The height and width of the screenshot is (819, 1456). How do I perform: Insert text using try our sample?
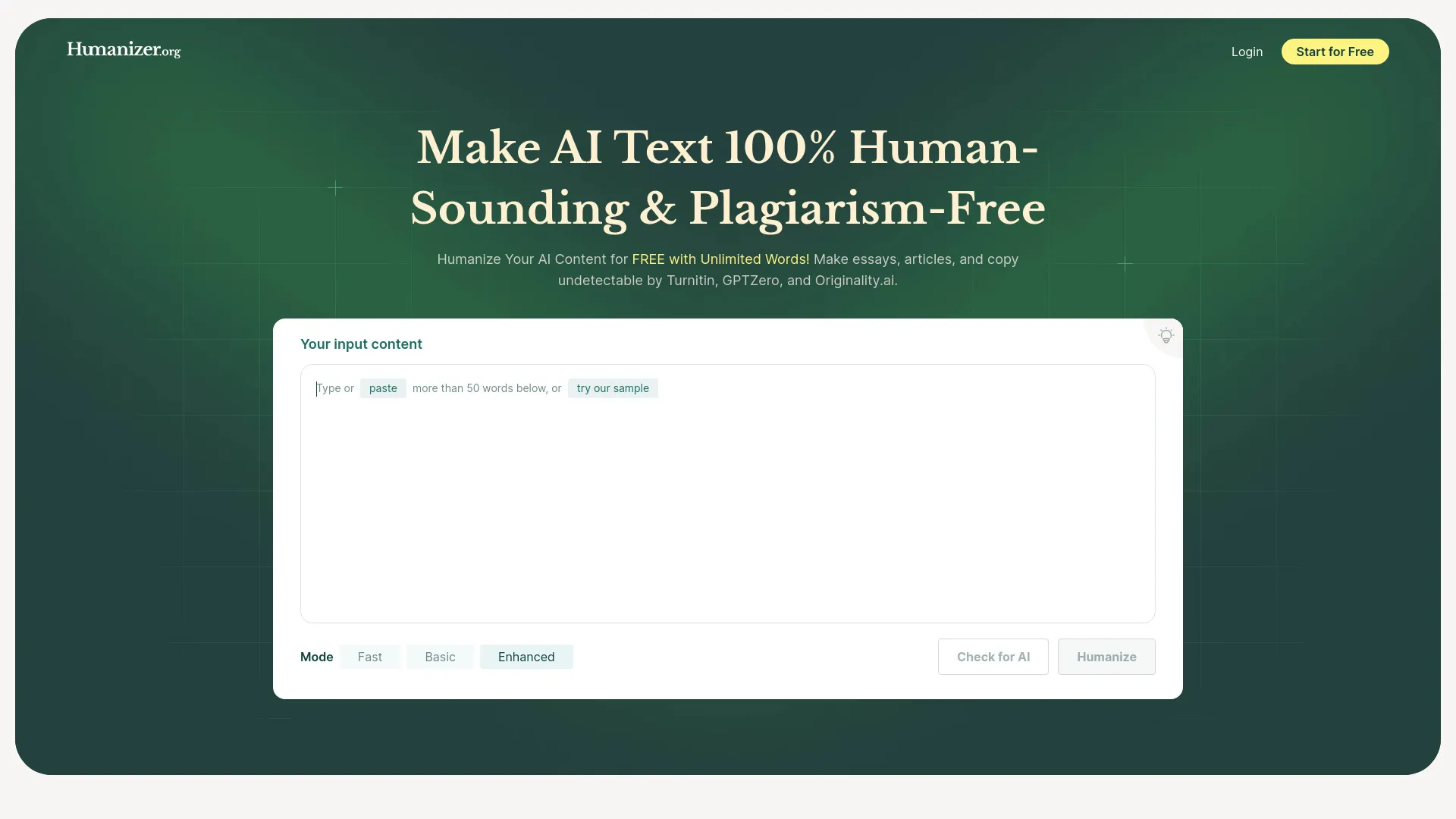coord(613,388)
